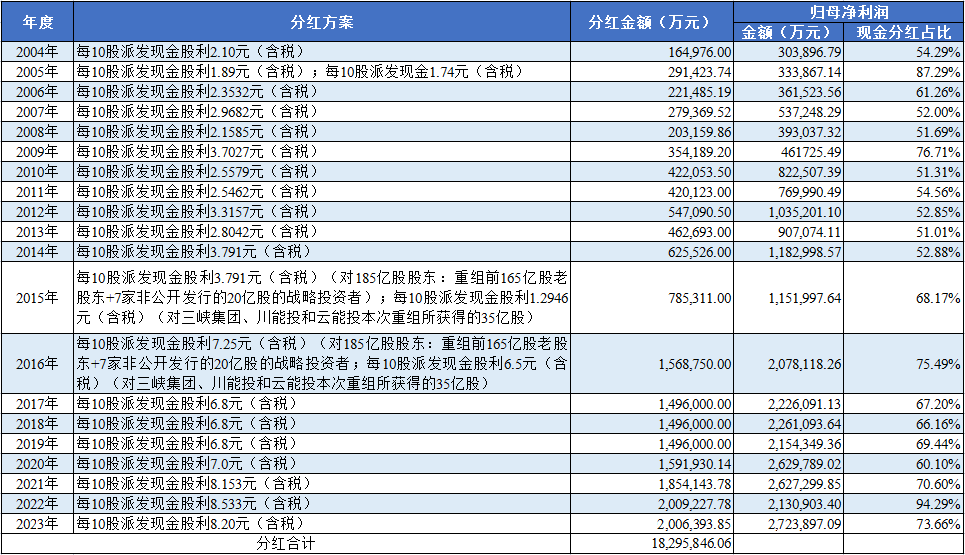Select the 2015年 row label
Image resolution: width=965 pixels, height=555 pixels.
36,298
